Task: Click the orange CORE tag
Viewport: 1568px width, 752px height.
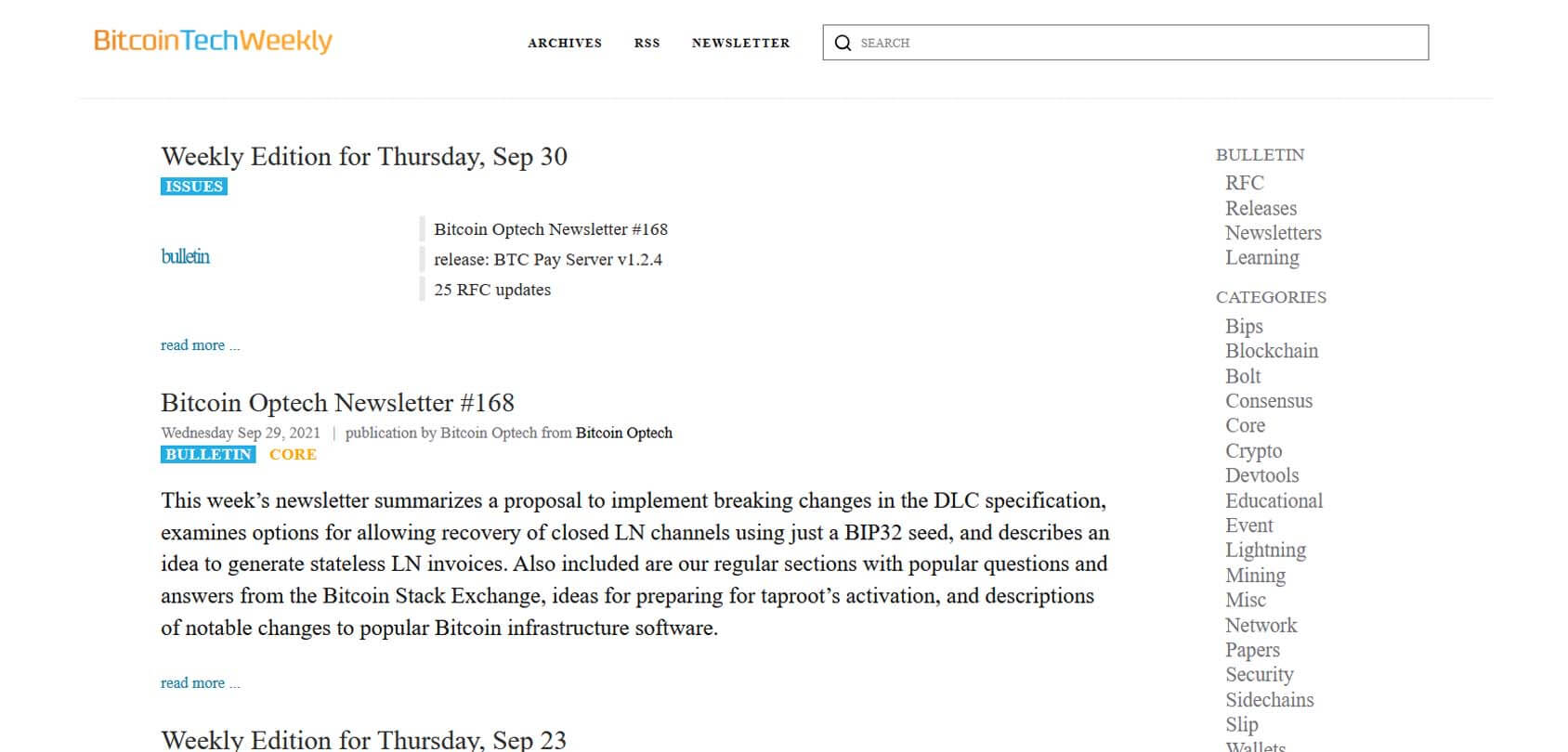Action: (x=293, y=455)
